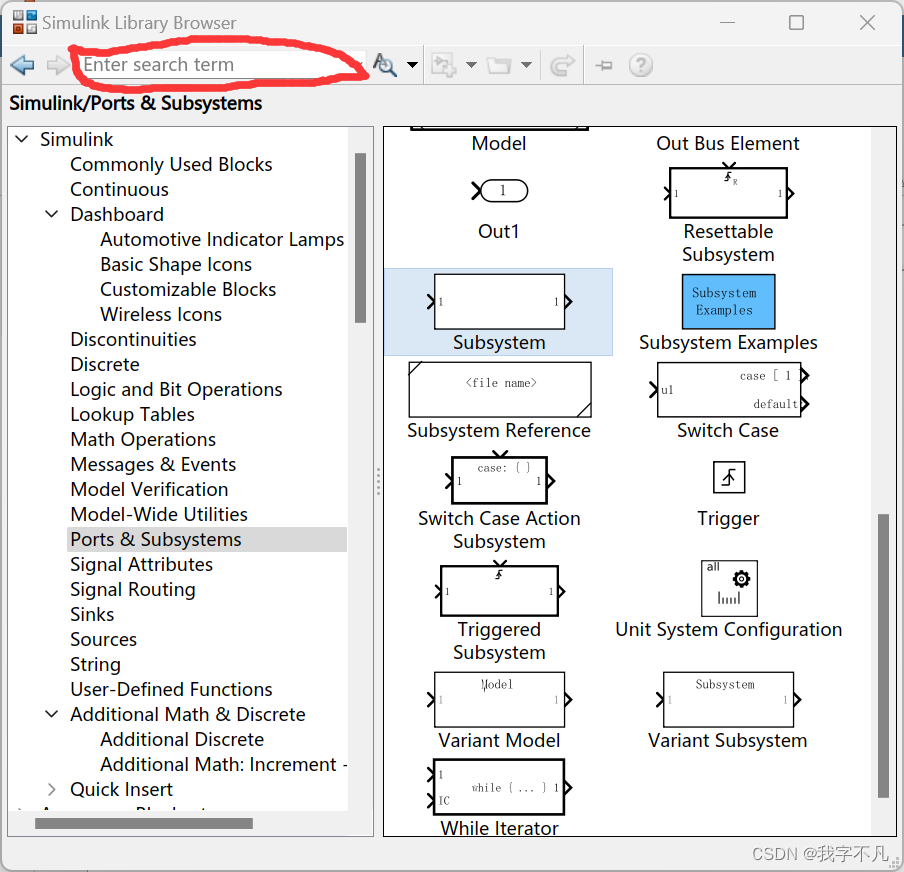Open the folder icon dropdown arrow
The width and height of the screenshot is (904, 872).
(526, 65)
